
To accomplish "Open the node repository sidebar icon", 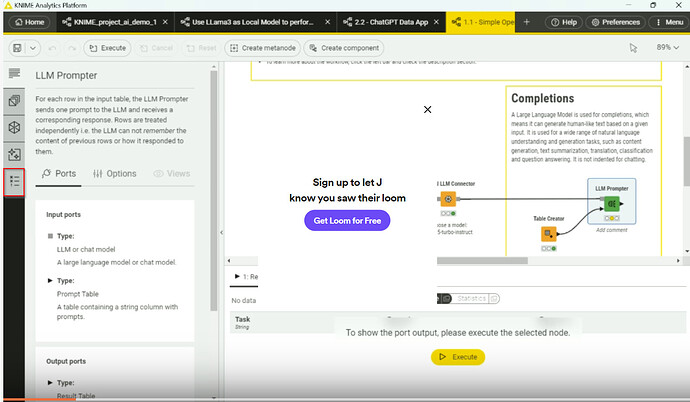I will (x=14, y=101).
